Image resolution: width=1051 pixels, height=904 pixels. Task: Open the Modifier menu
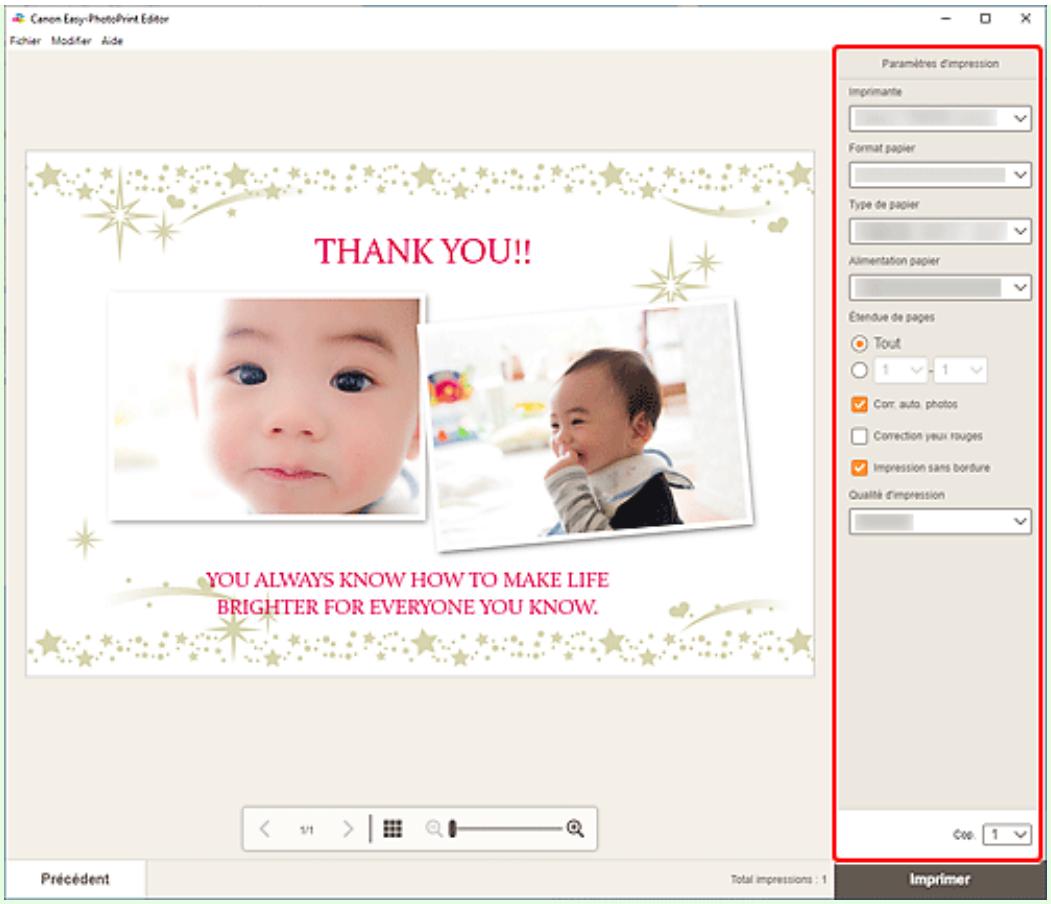[71, 41]
